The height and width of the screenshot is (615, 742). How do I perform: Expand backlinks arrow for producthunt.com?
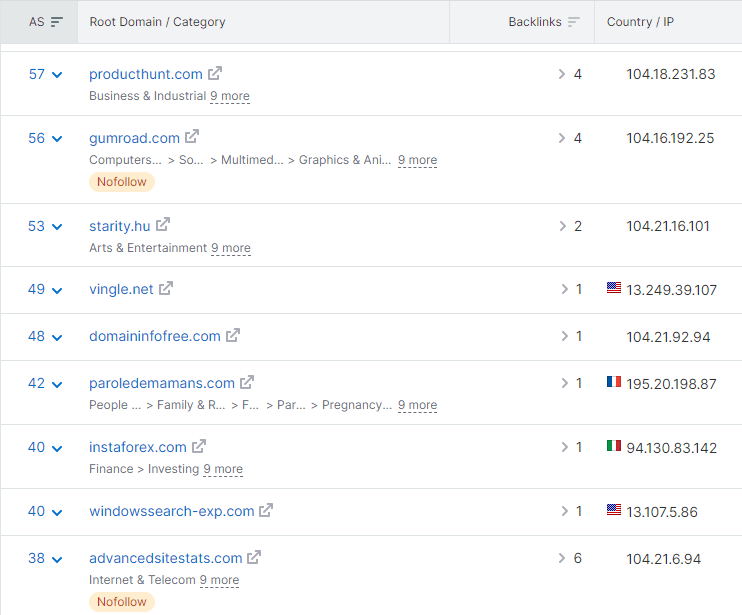click(562, 74)
